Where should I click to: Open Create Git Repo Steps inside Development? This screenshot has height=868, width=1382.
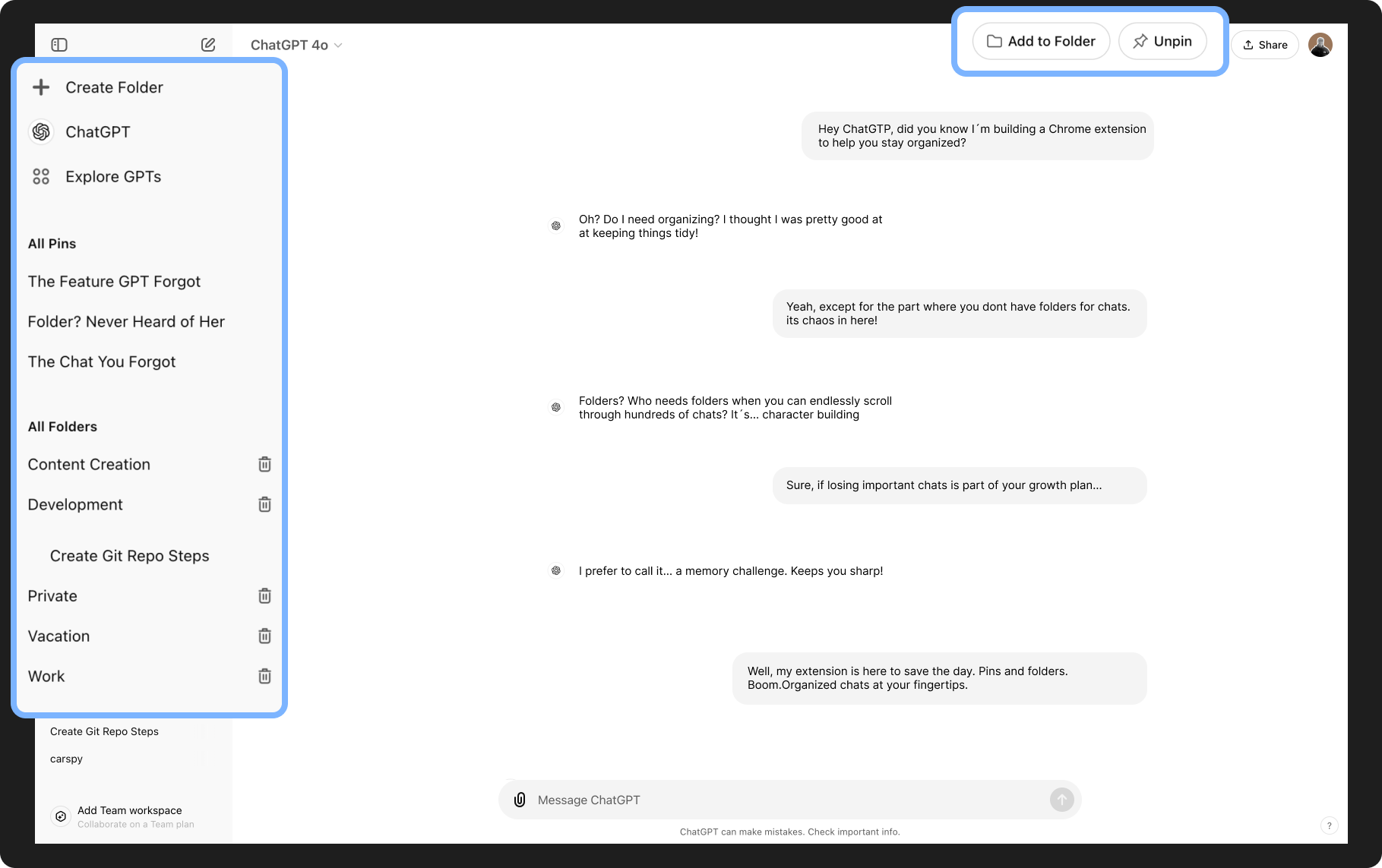pos(130,556)
